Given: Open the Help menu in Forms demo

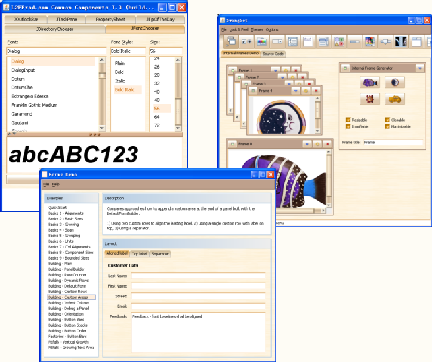Looking at the screenshot, I should (56, 184).
